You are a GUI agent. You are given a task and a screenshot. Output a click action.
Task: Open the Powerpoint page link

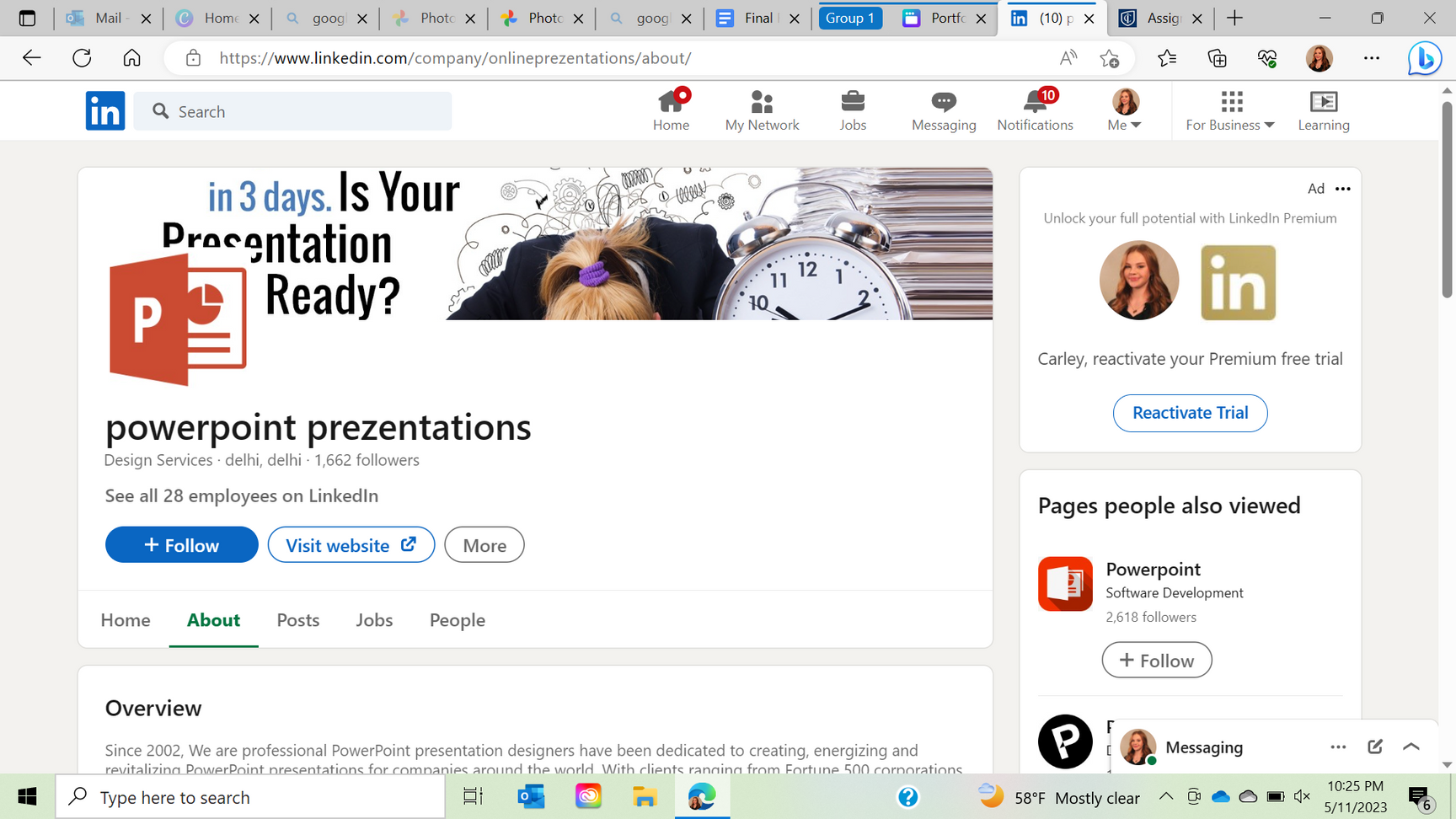pyautogui.click(x=1153, y=569)
